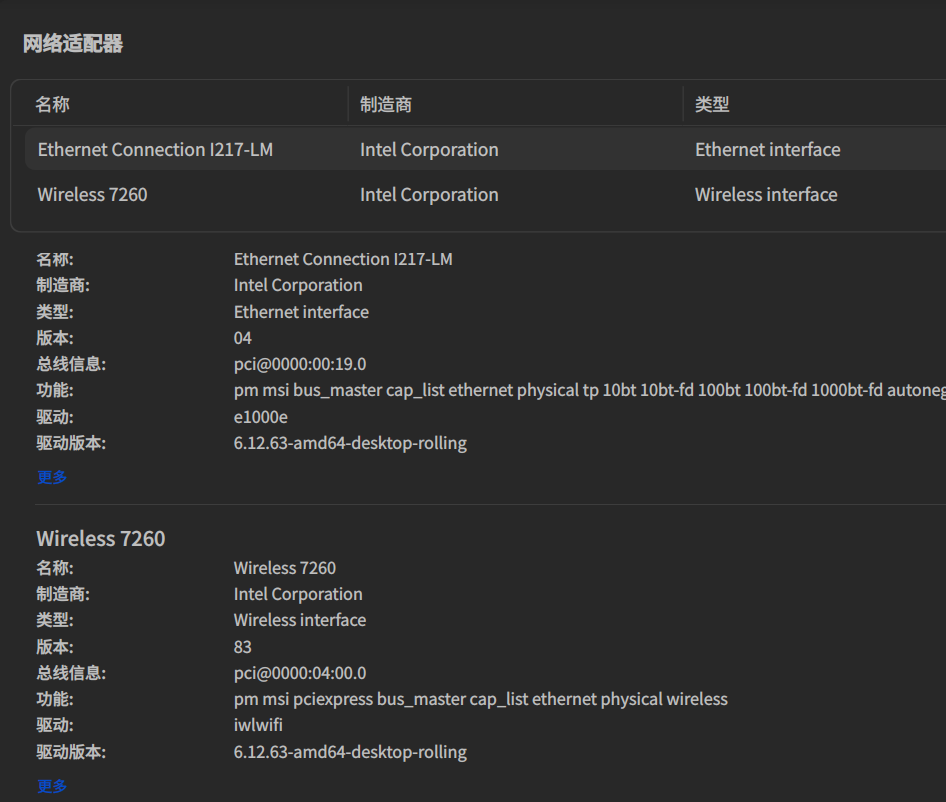Click the Ethernet interface cell in the table
The height and width of the screenshot is (802, 946).
coord(767,149)
